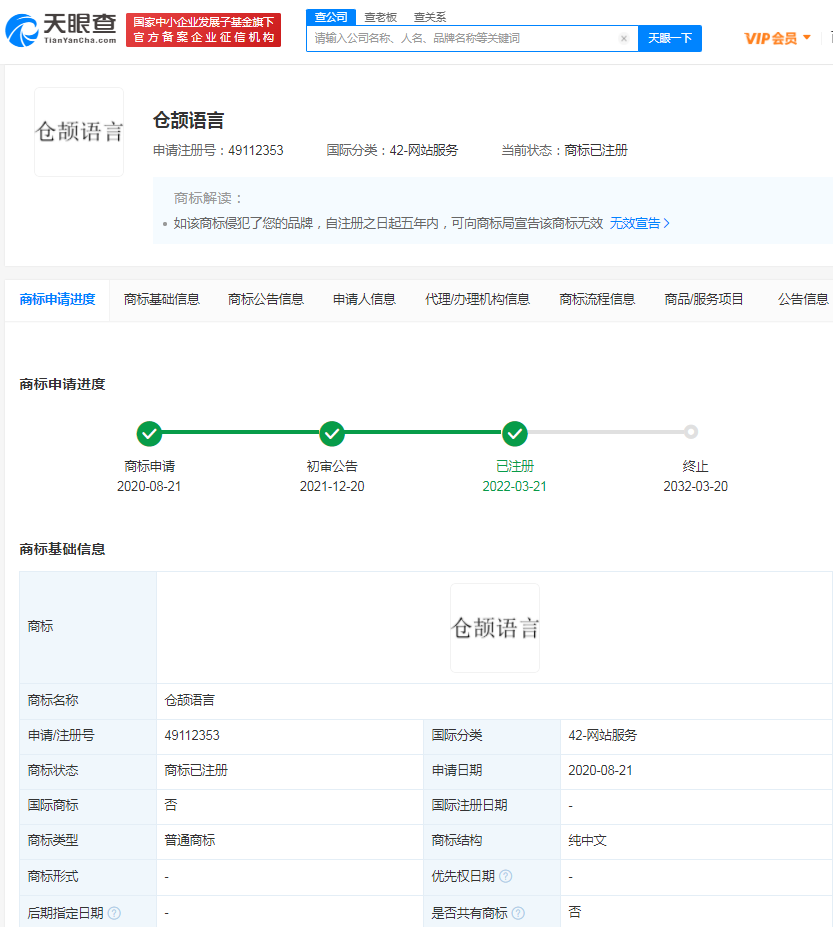Click the red 官方备案企业征信机构 banner
Image resolution: width=833 pixels, height=927 pixels.
(x=203, y=30)
